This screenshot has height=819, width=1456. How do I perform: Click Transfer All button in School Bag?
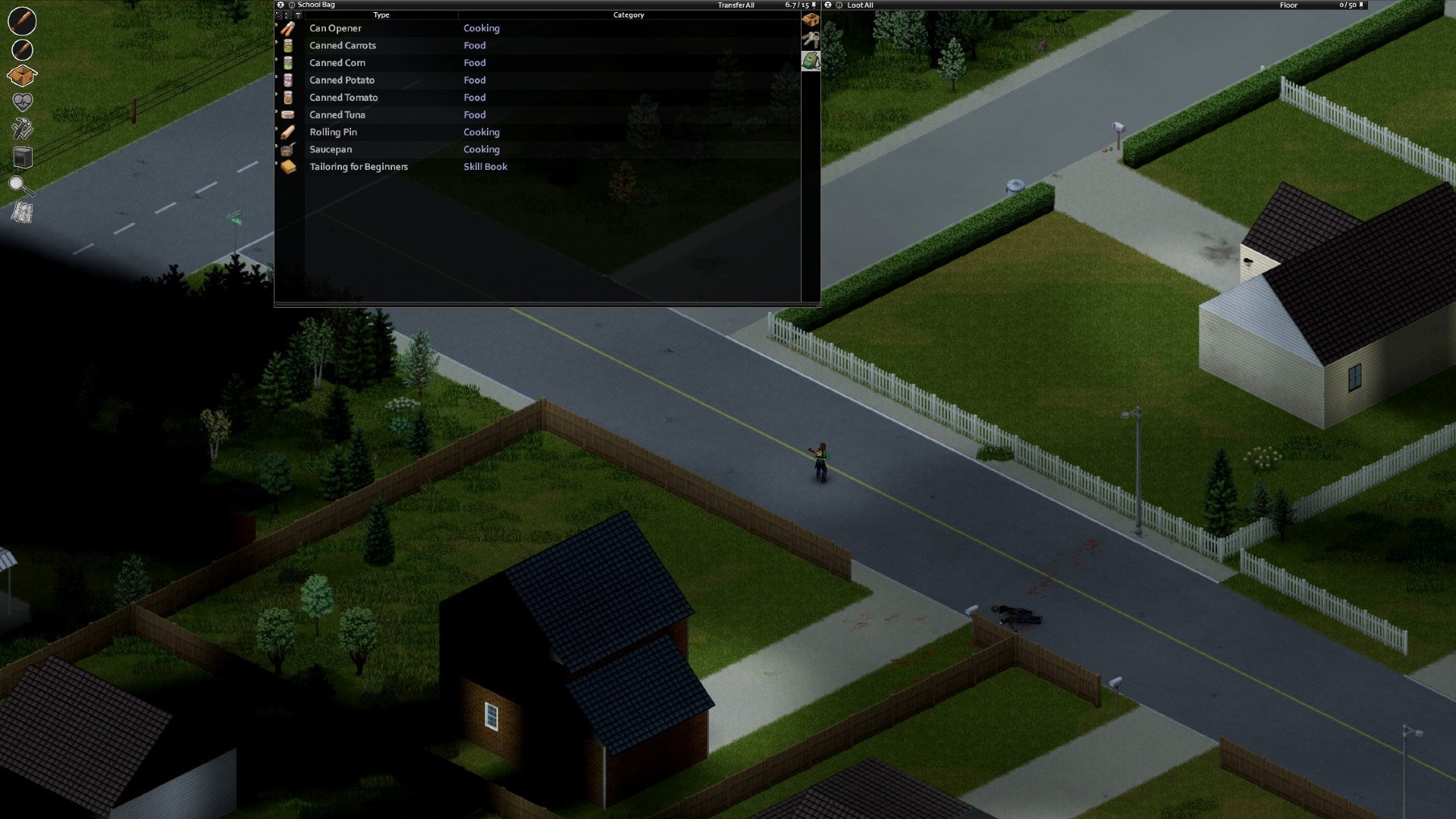pos(734,5)
